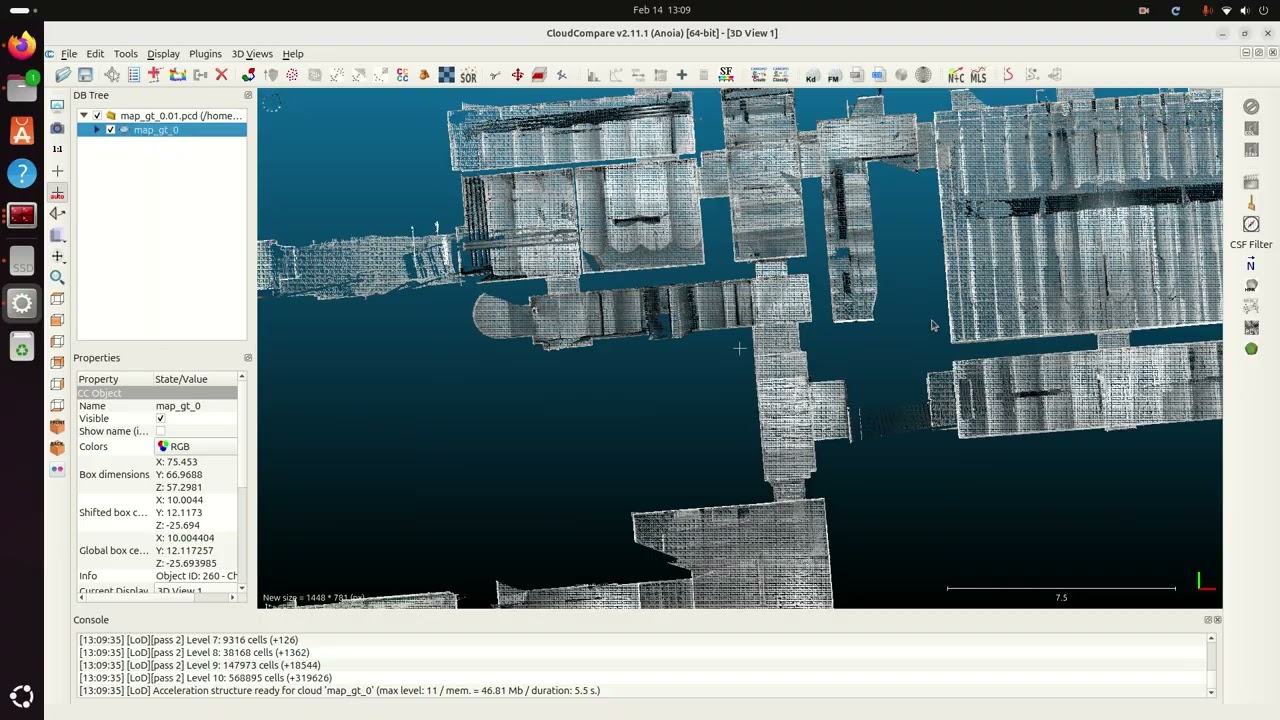Open the point list picking tool
Image resolution: width=1280 pixels, height=720 pixels.
134,75
